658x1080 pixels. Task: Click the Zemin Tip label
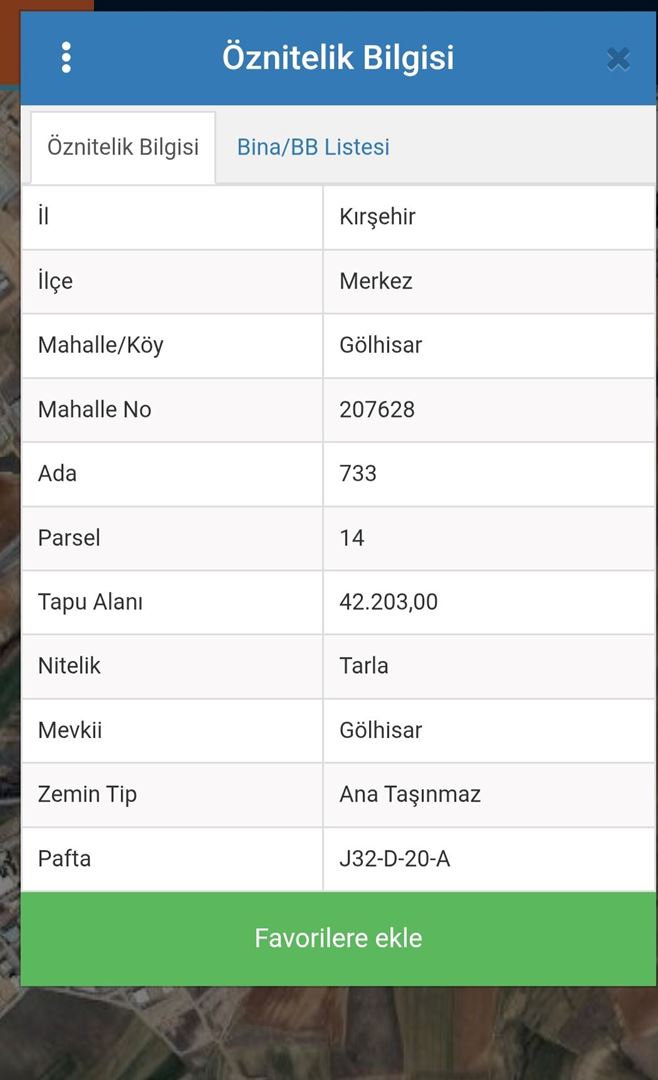(87, 795)
